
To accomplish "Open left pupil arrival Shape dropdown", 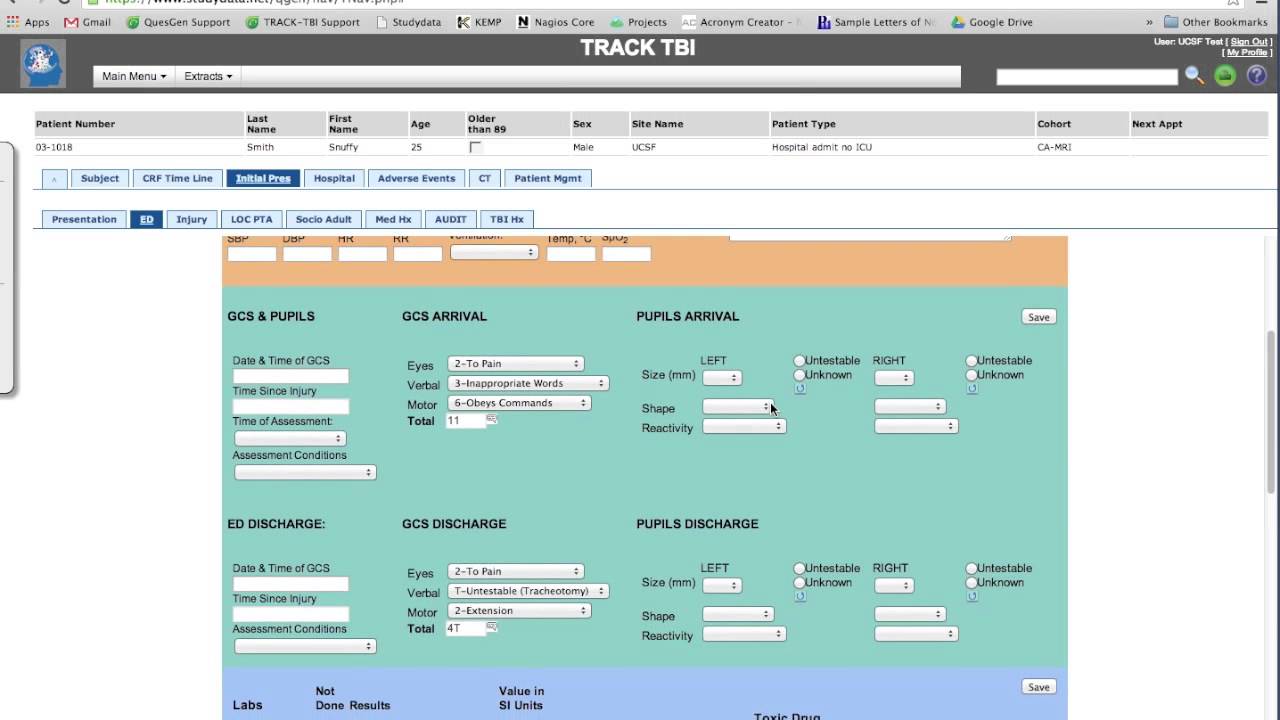I will point(738,407).
